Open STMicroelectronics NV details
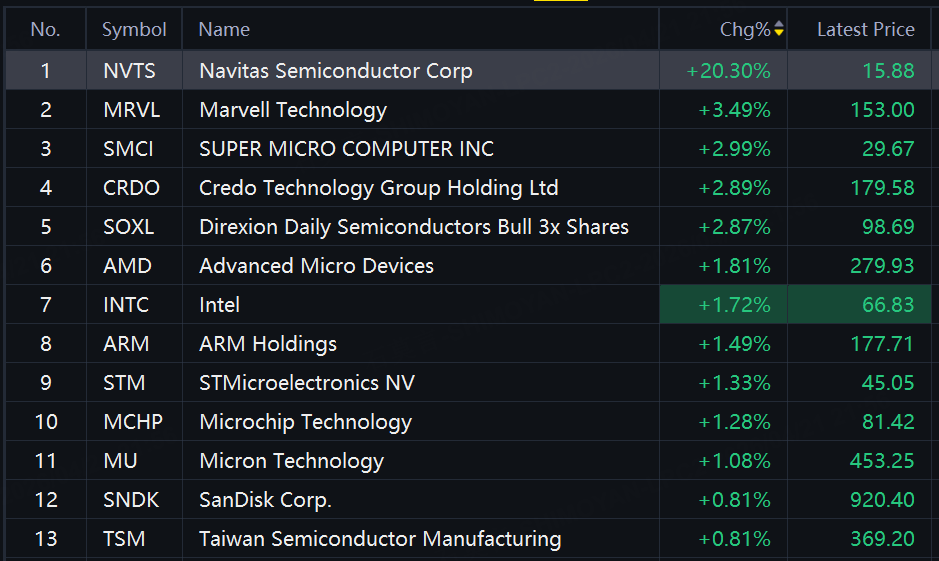The height and width of the screenshot is (561, 939). (x=306, y=383)
